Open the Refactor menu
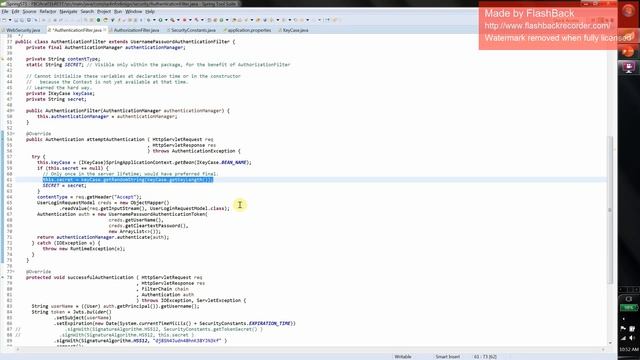 [48, 11]
